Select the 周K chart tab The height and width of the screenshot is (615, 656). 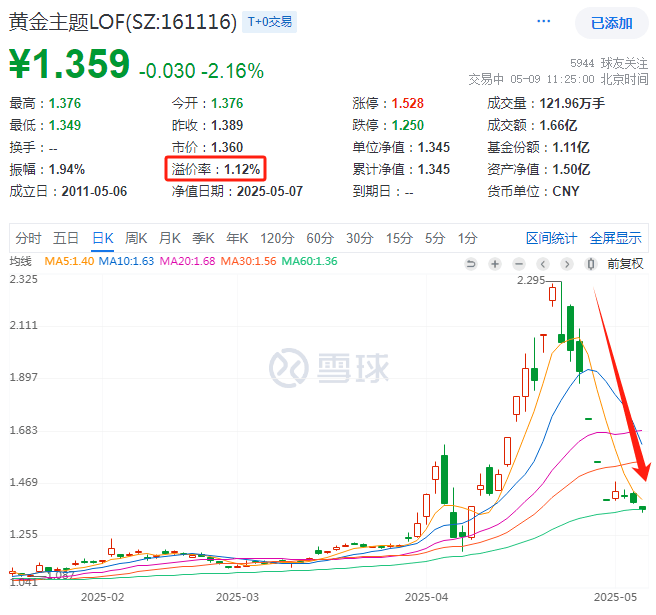(136, 238)
